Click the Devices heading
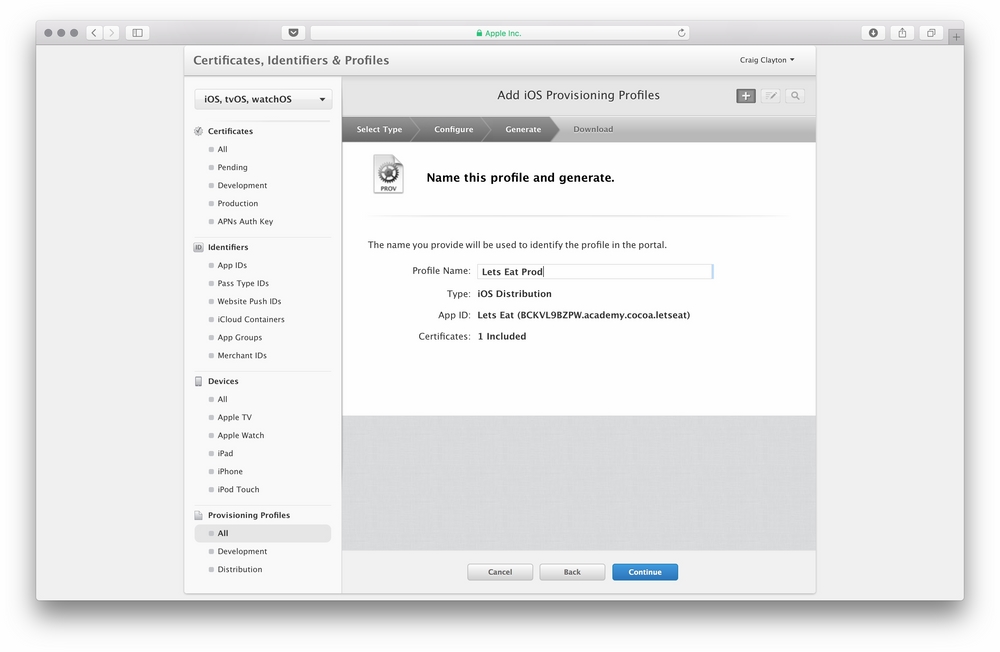This screenshot has height=652, width=1000. [x=223, y=381]
